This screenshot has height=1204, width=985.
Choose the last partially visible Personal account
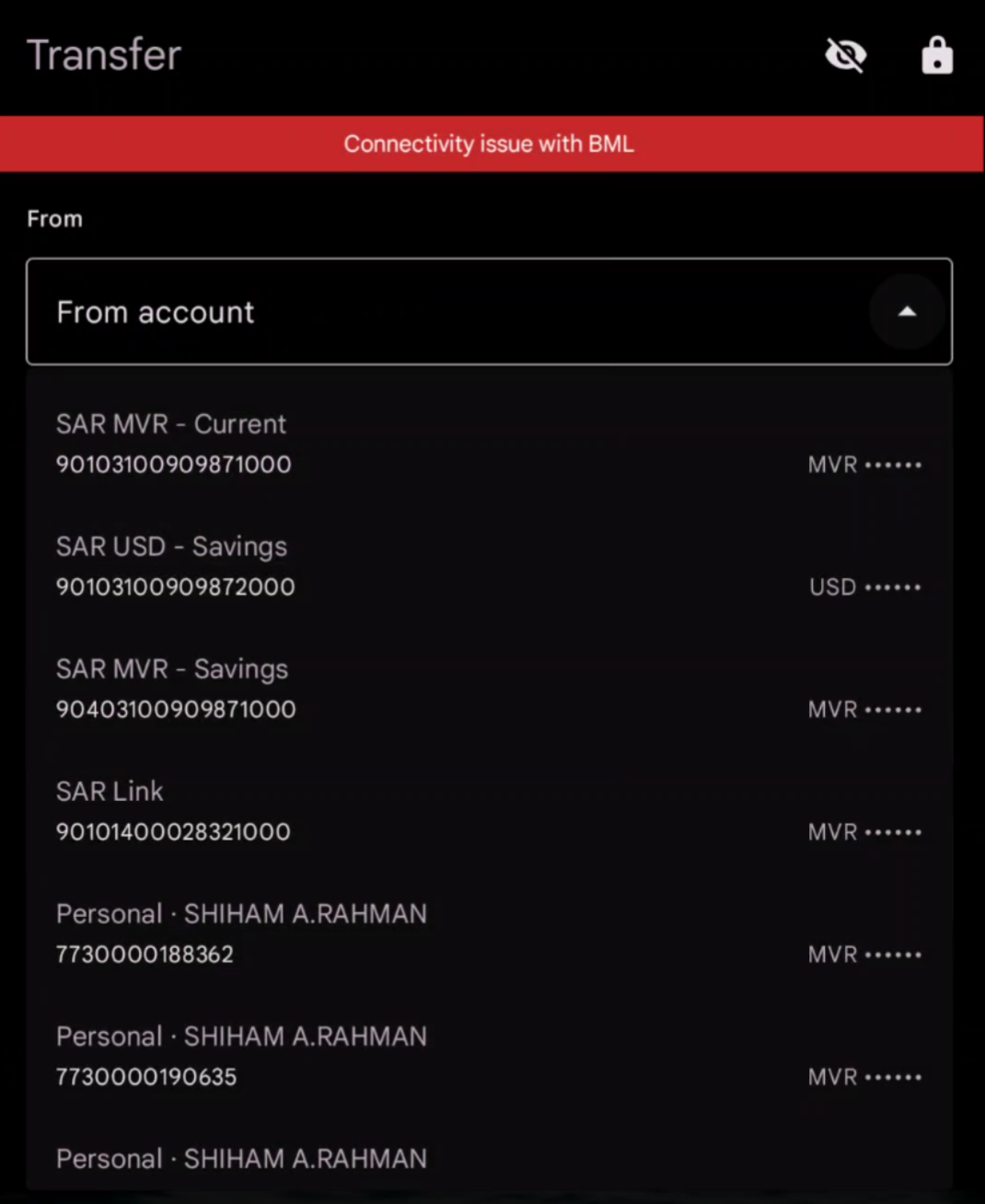click(x=489, y=1161)
